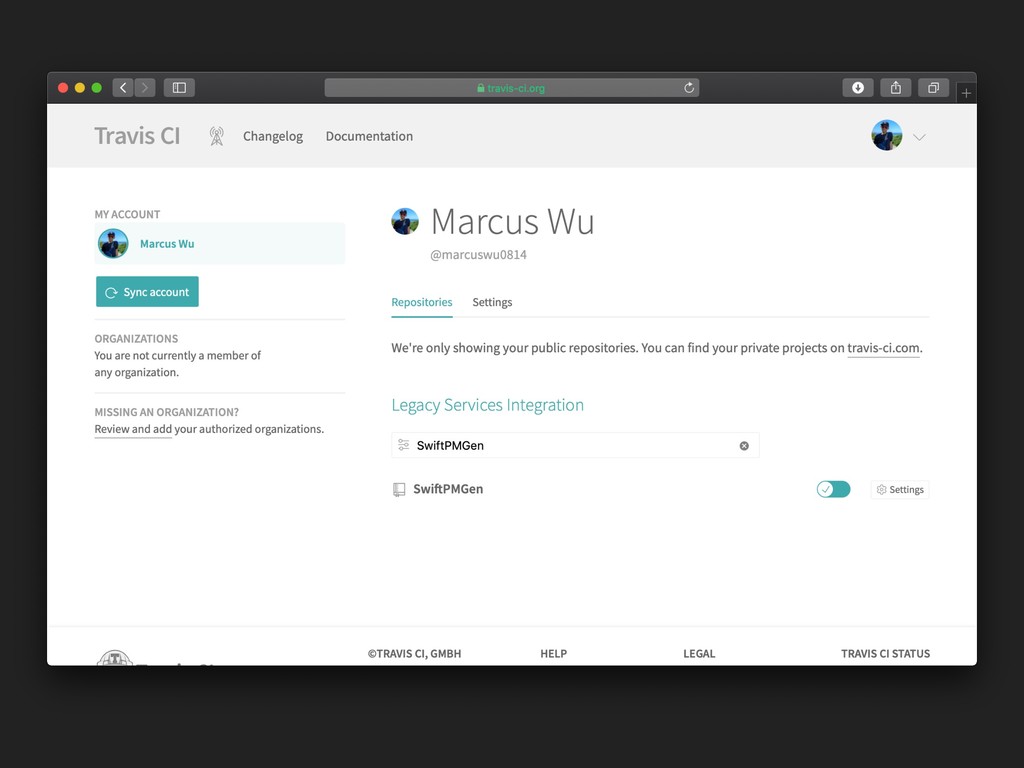Click the @marcuswu0814 username text

click(x=478, y=255)
